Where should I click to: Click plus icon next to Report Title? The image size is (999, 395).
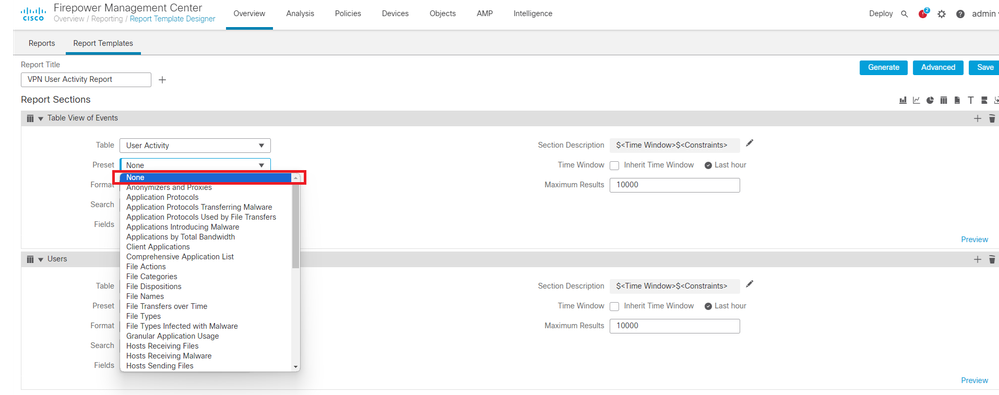point(162,80)
